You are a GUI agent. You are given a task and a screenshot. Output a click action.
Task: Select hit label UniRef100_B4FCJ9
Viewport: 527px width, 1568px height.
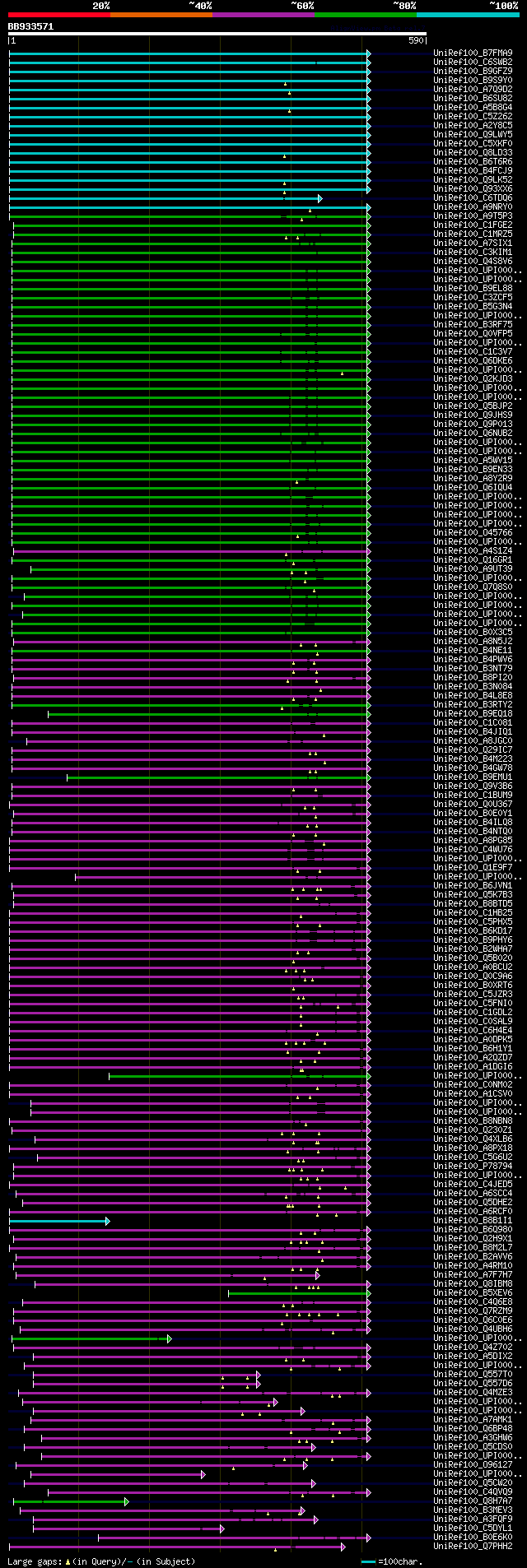pos(473,171)
